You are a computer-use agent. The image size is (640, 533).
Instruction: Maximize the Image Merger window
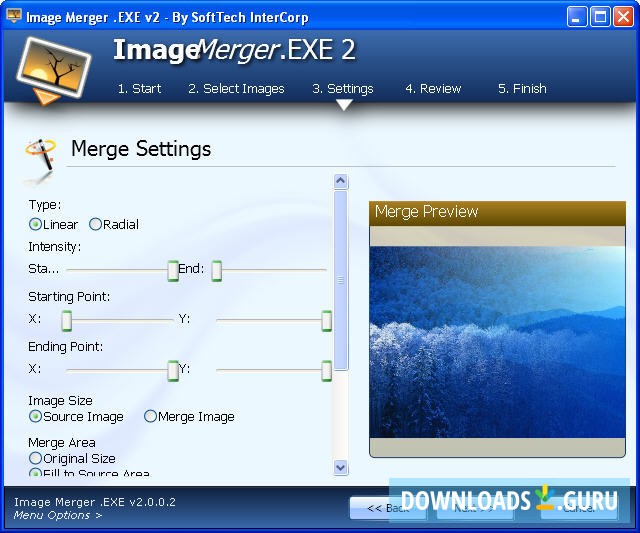pos(600,17)
